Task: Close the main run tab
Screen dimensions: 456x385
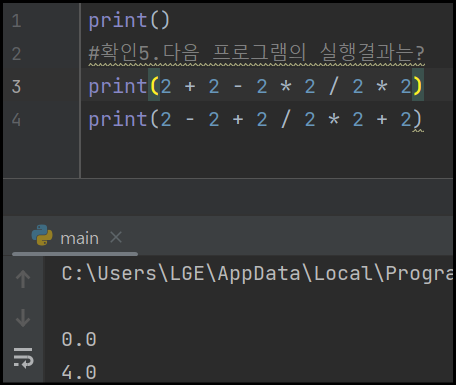Action: [116, 238]
